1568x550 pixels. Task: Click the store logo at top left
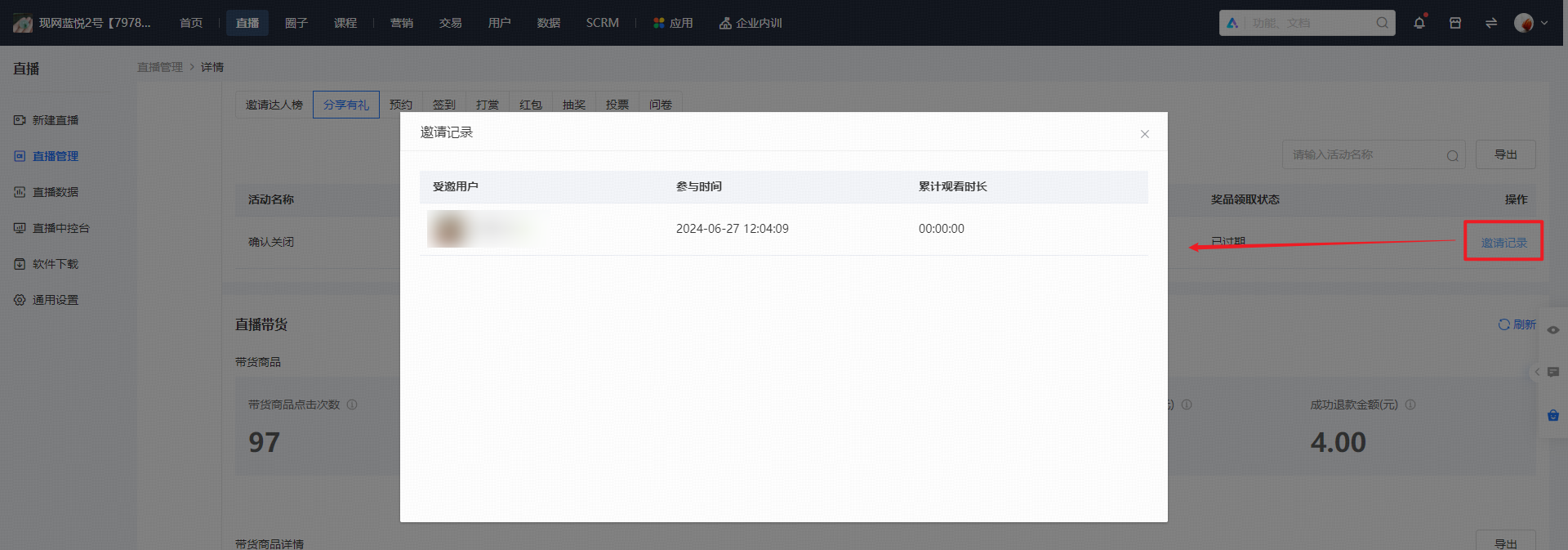click(x=23, y=23)
